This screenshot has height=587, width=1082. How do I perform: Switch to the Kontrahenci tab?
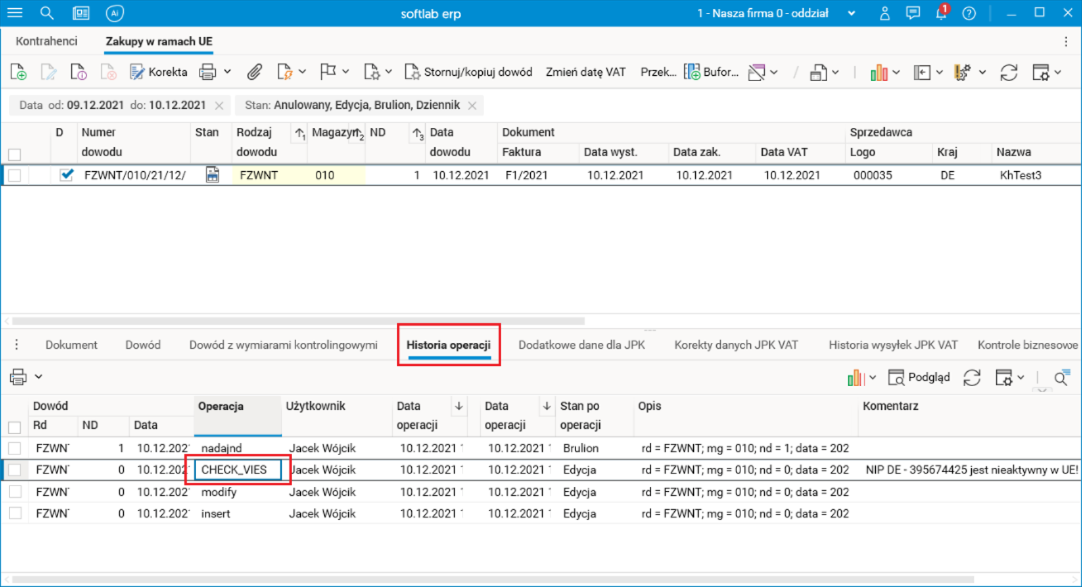(47, 41)
